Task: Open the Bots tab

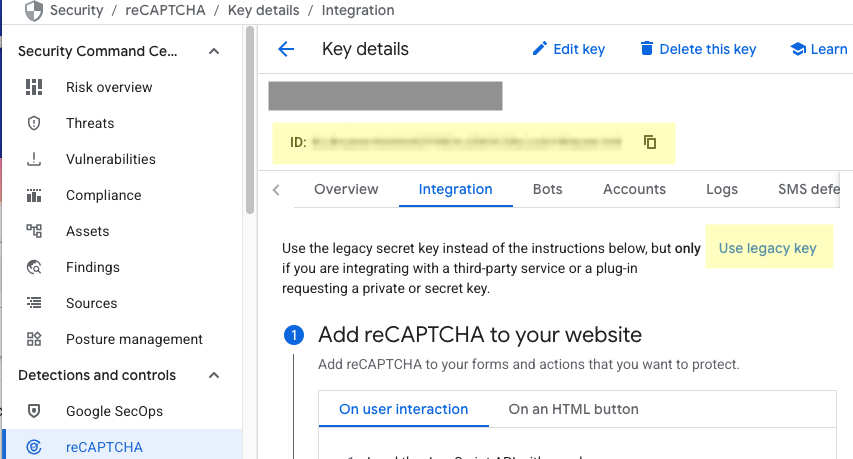Action: (x=547, y=189)
